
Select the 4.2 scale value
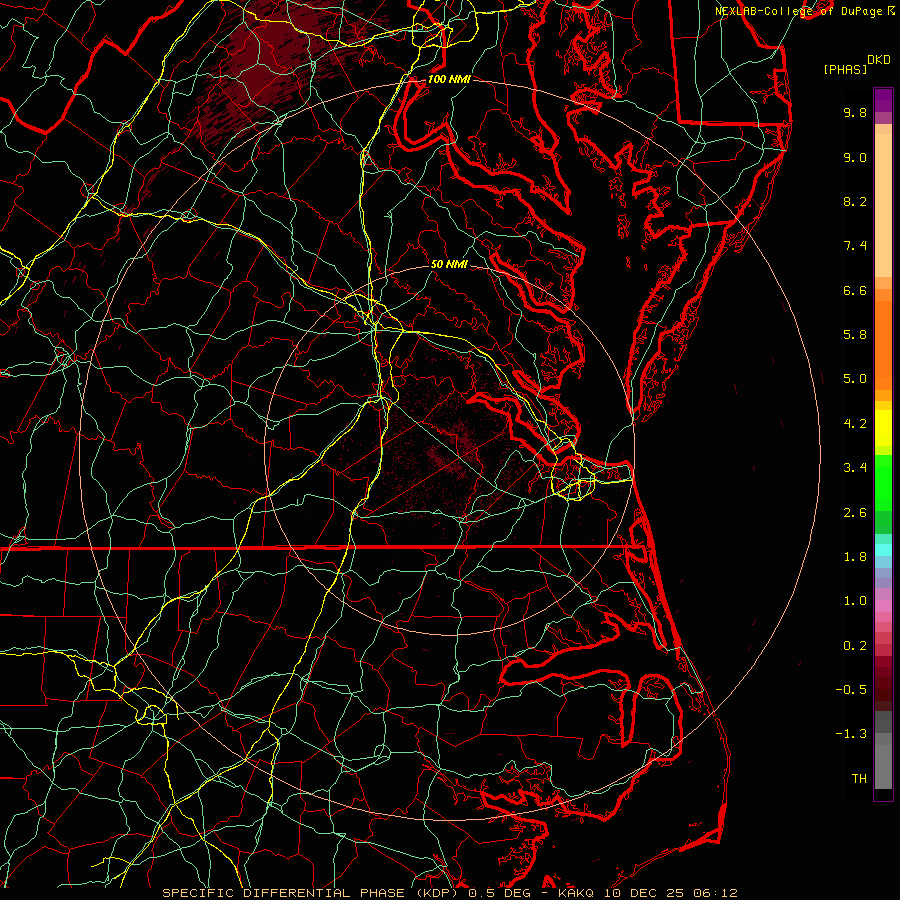(855, 424)
